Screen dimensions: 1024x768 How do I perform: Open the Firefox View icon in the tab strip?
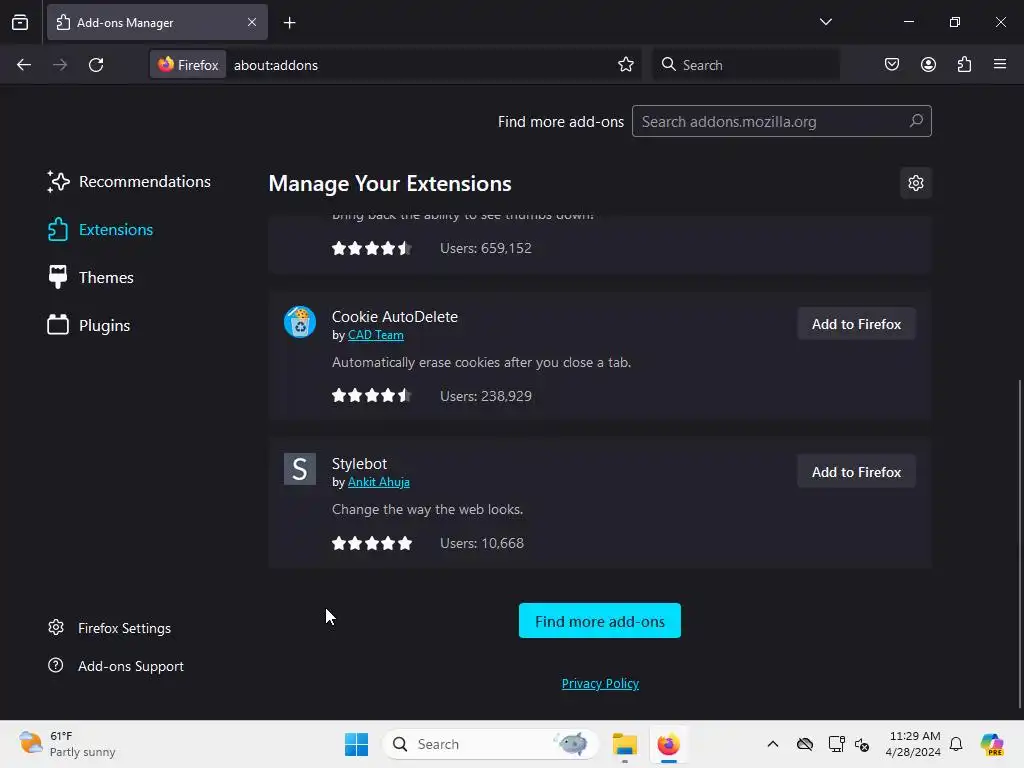(x=20, y=22)
